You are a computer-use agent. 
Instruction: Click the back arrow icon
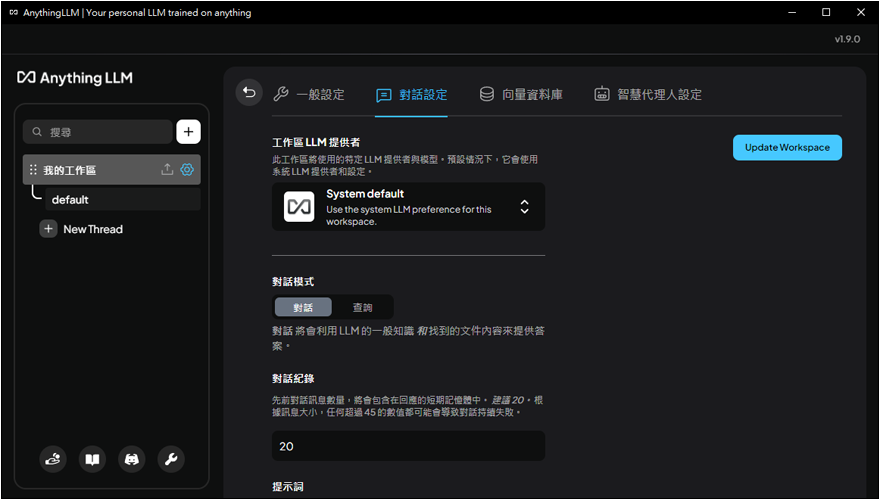[249, 93]
